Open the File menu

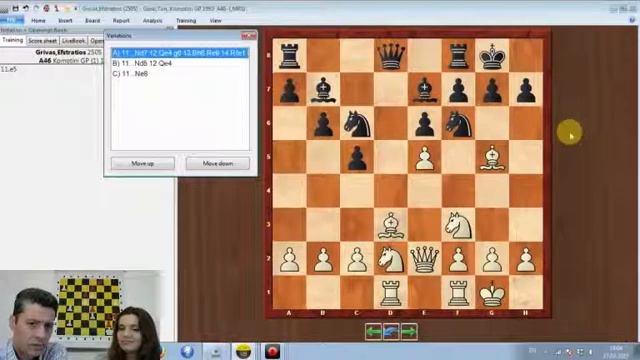tap(11, 20)
